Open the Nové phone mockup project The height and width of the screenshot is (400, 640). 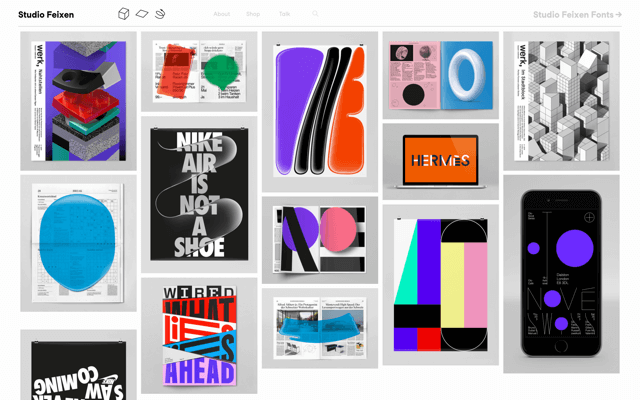click(x=562, y=274)
